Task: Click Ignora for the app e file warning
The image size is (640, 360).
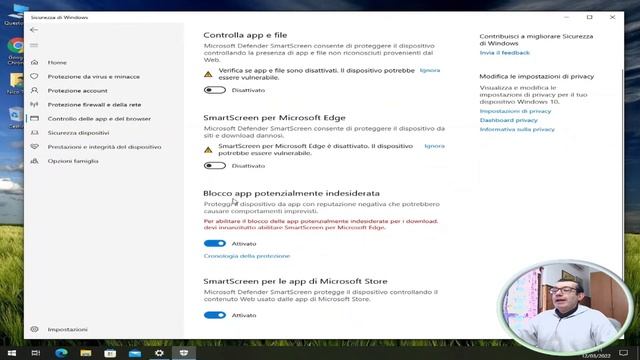Action: [x=430, y=70]
